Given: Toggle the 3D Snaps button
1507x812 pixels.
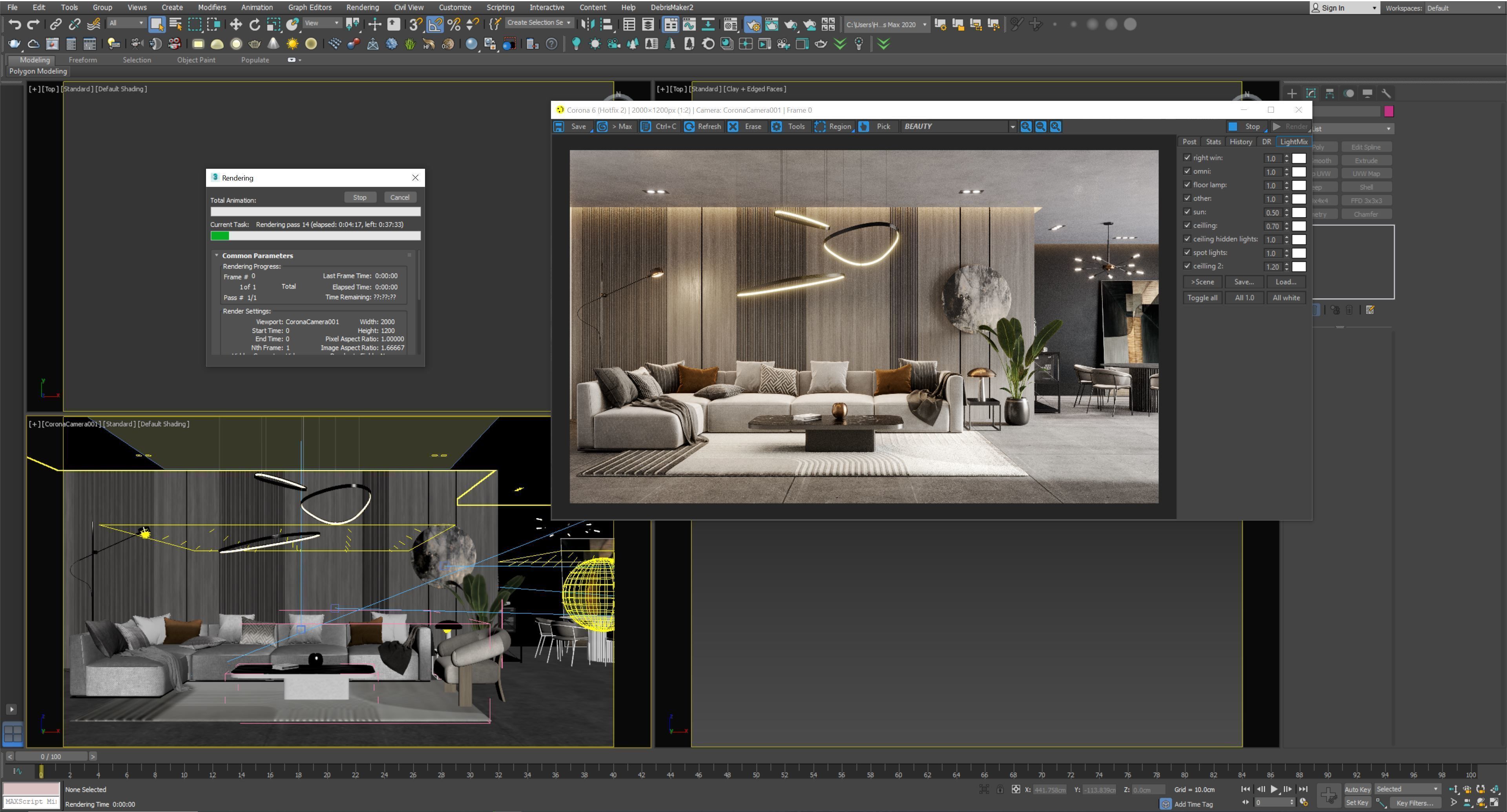Looking at the screenshot, I should (415, 24).
